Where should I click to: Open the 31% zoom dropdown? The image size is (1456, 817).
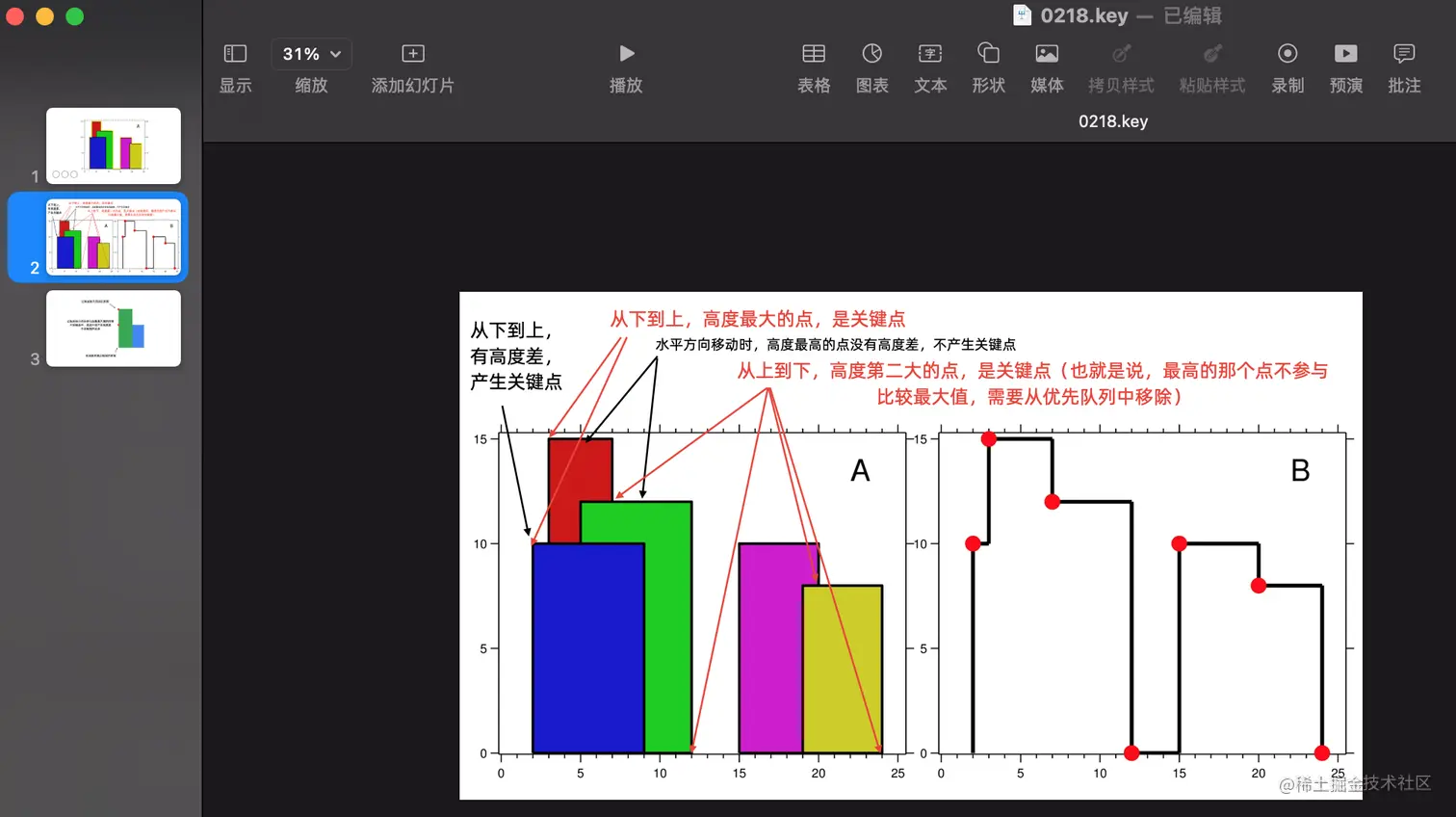[x=311, y=54]
